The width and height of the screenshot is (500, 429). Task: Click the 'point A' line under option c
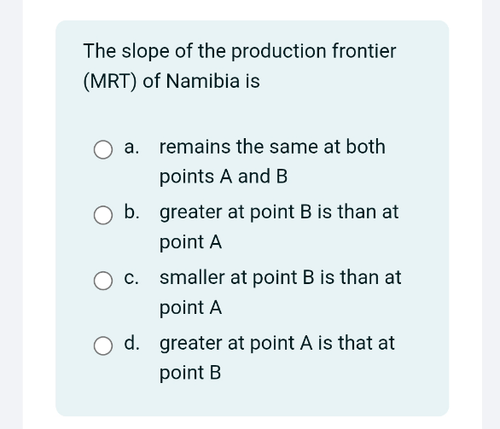point(191,308)
